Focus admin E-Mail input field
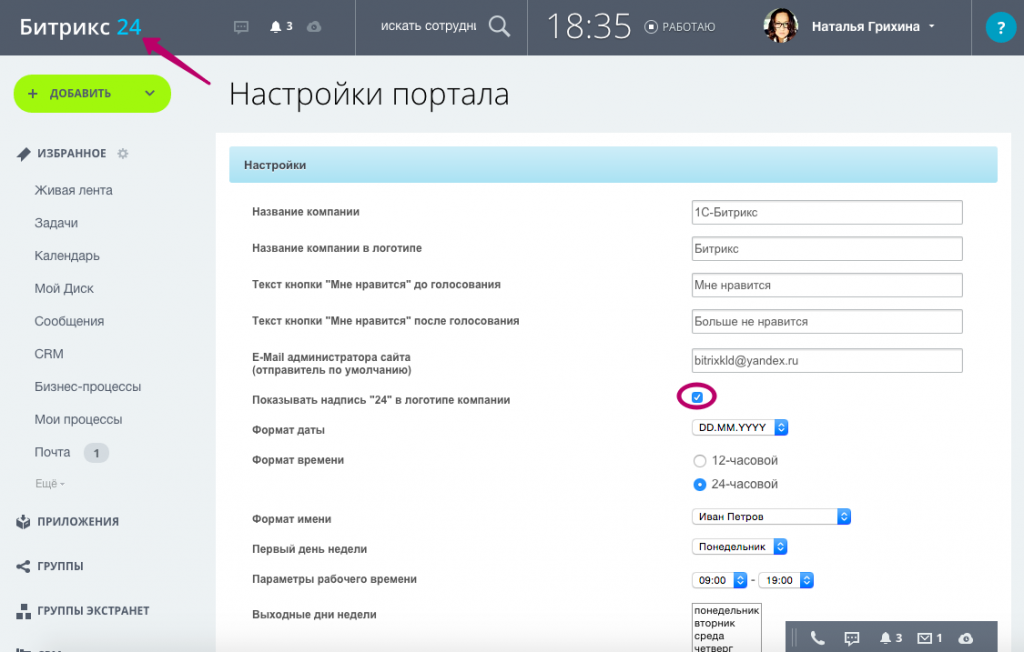Screen dimensions: 1024x652 (x=827, y=361)
